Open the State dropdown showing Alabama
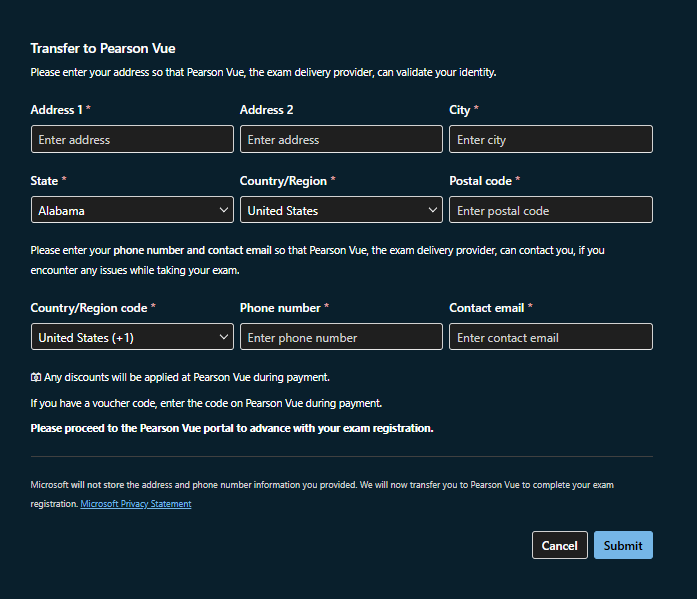Screen dimensions: 697x599 (132, 210)
